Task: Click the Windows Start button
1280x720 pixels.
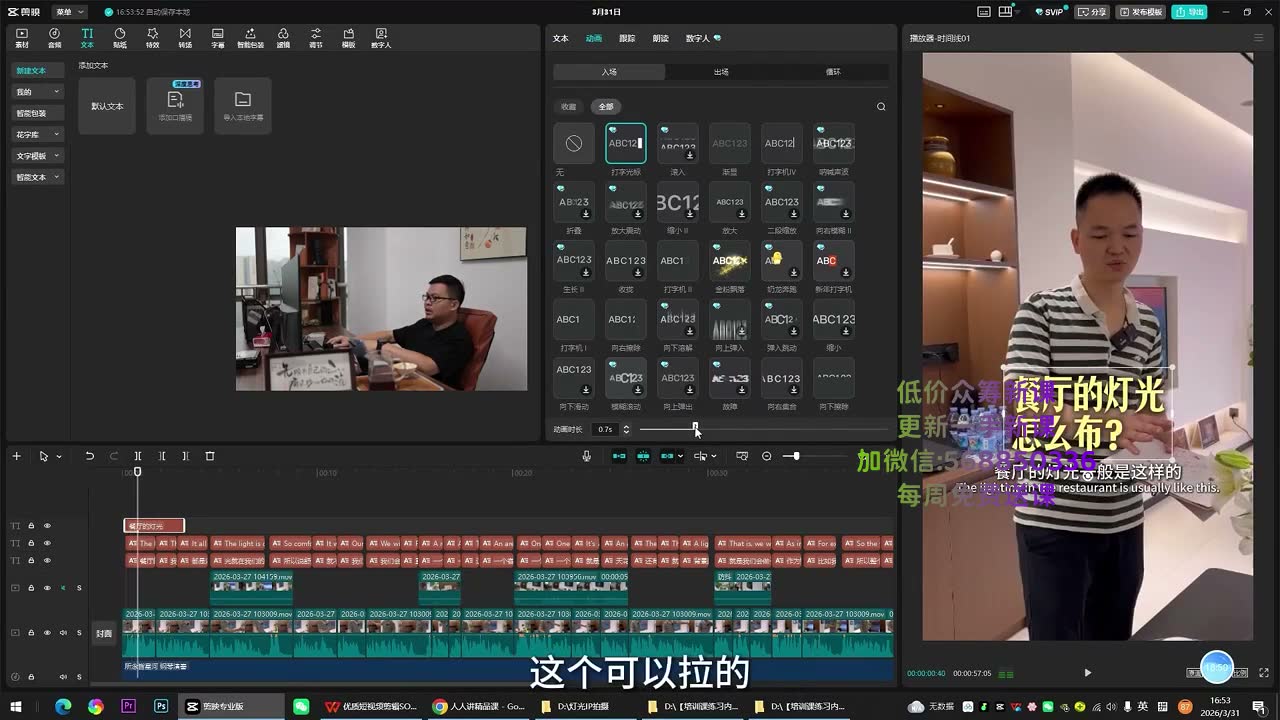Action: point(16,706)
